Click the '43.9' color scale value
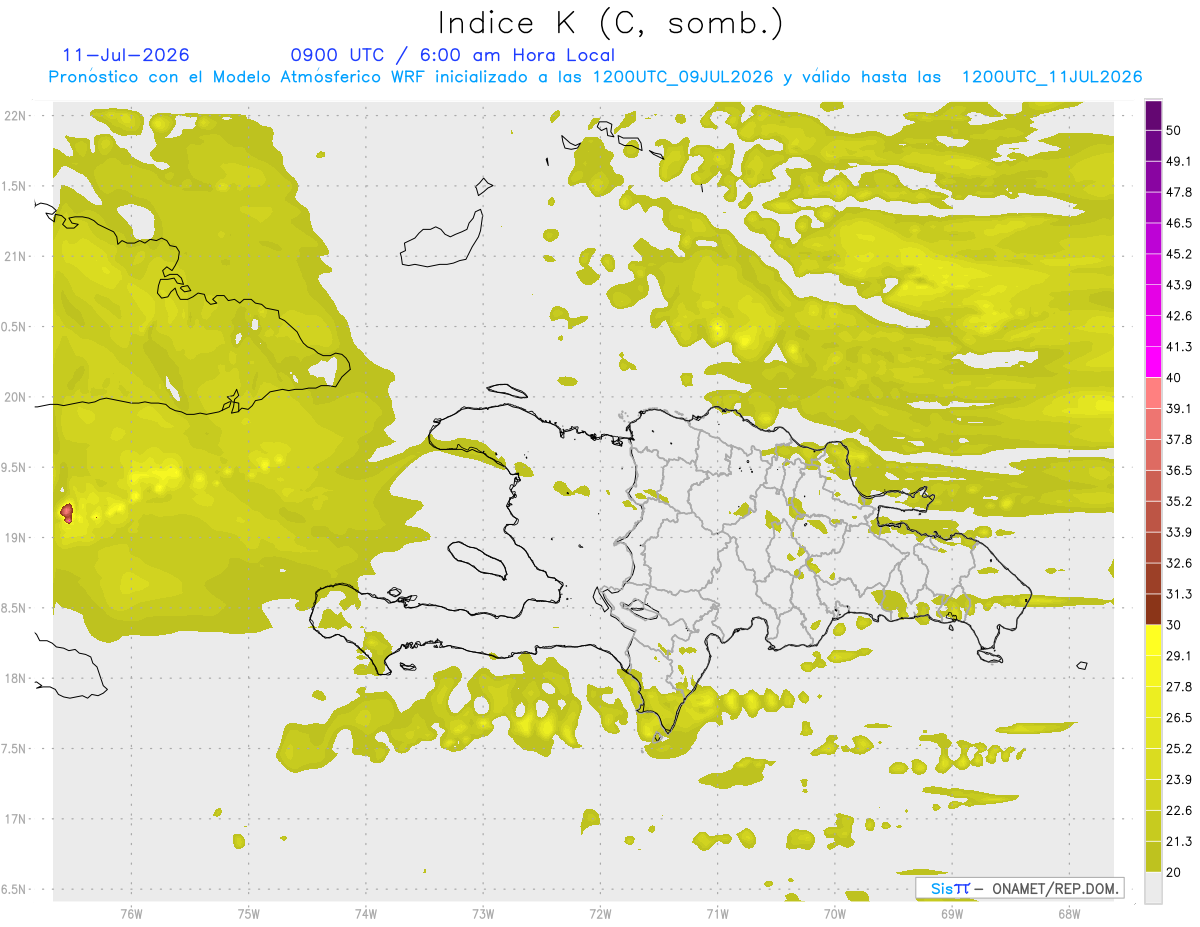 (1179, 285)
